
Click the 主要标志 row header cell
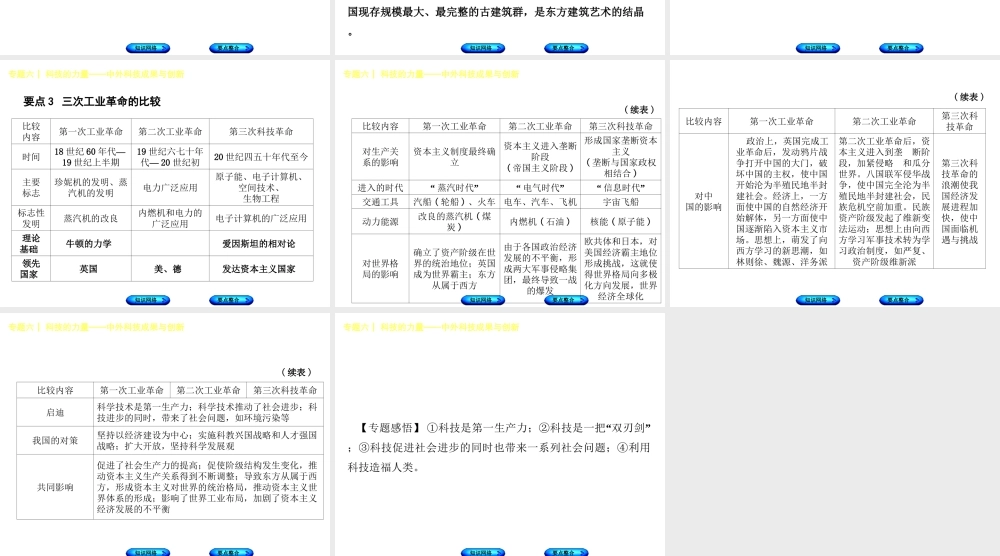tap(31, 187)
